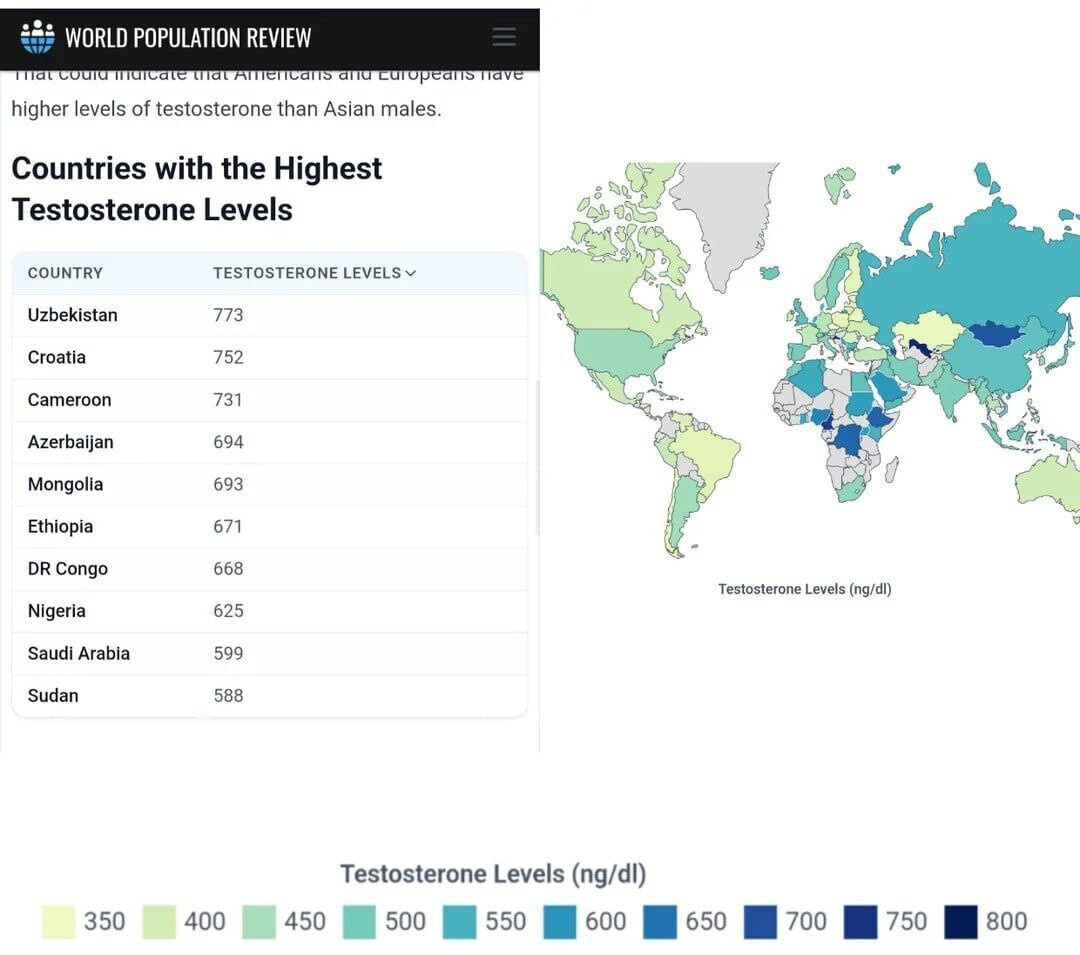Click the World Population Review globe logo
1080x955 pixels.
(38, 37)
